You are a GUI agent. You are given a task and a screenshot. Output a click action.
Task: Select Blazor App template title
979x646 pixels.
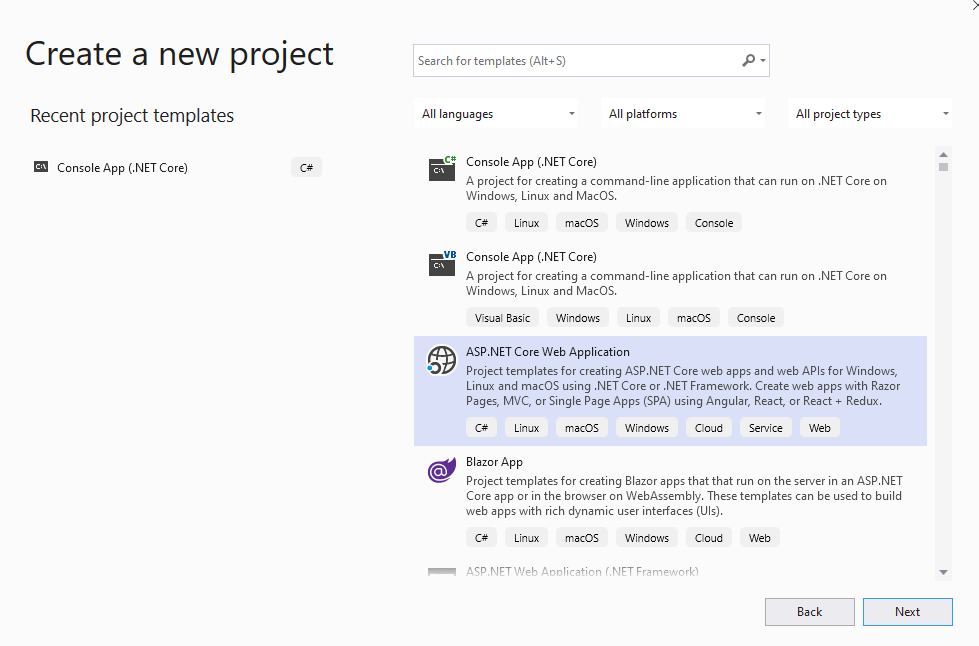click(494, 462)
